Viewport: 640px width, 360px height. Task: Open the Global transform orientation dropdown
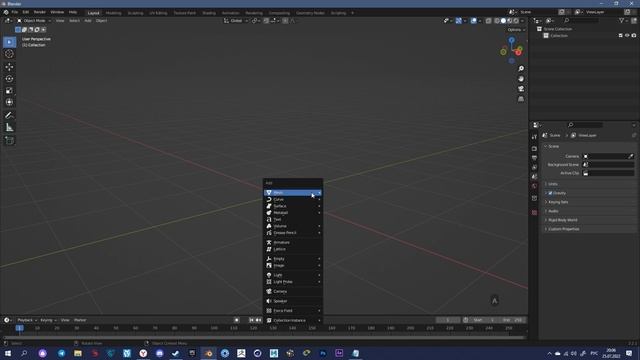(236, 21)
